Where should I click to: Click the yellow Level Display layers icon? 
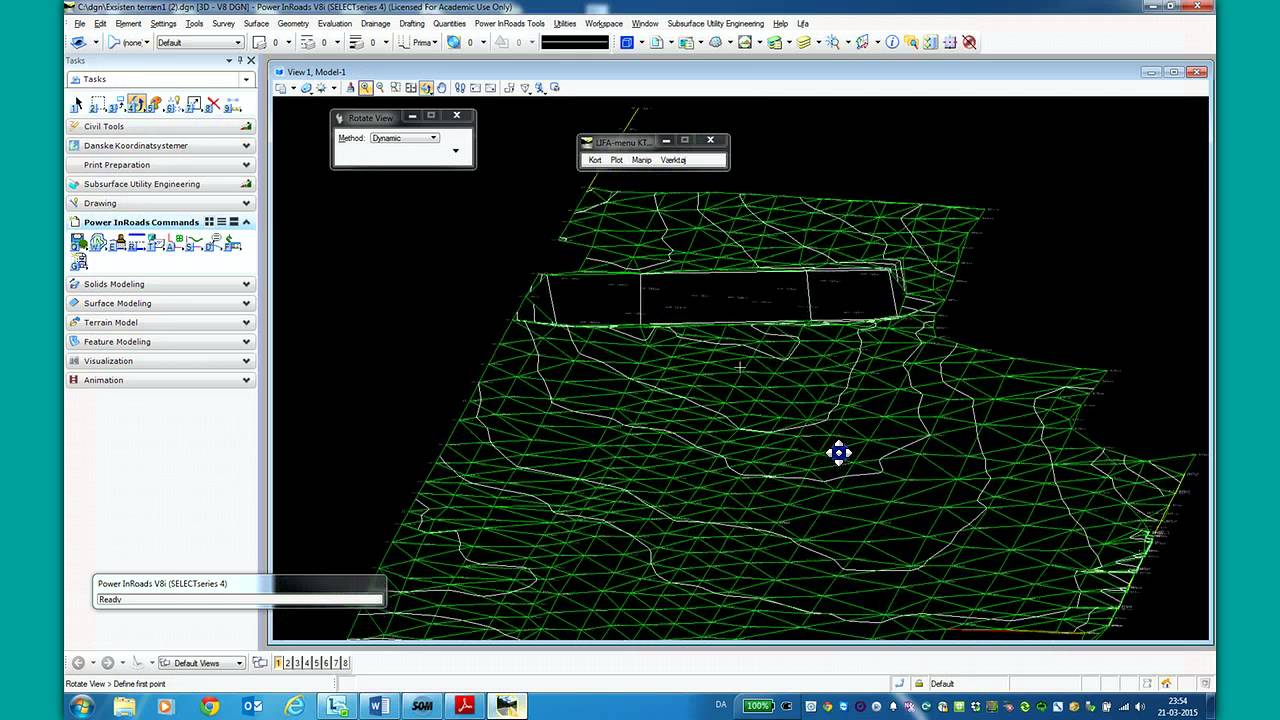(x=803, y=42)
